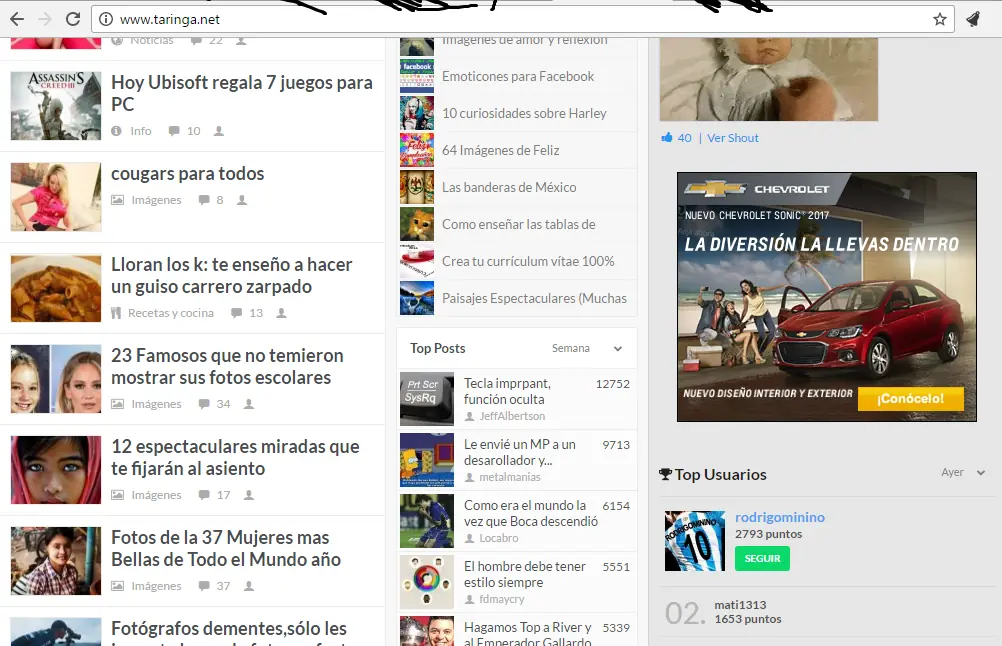The width and height of the screenshot is (1002, 646).
Task: Bookmark page with the star icon
Action: 939,19
